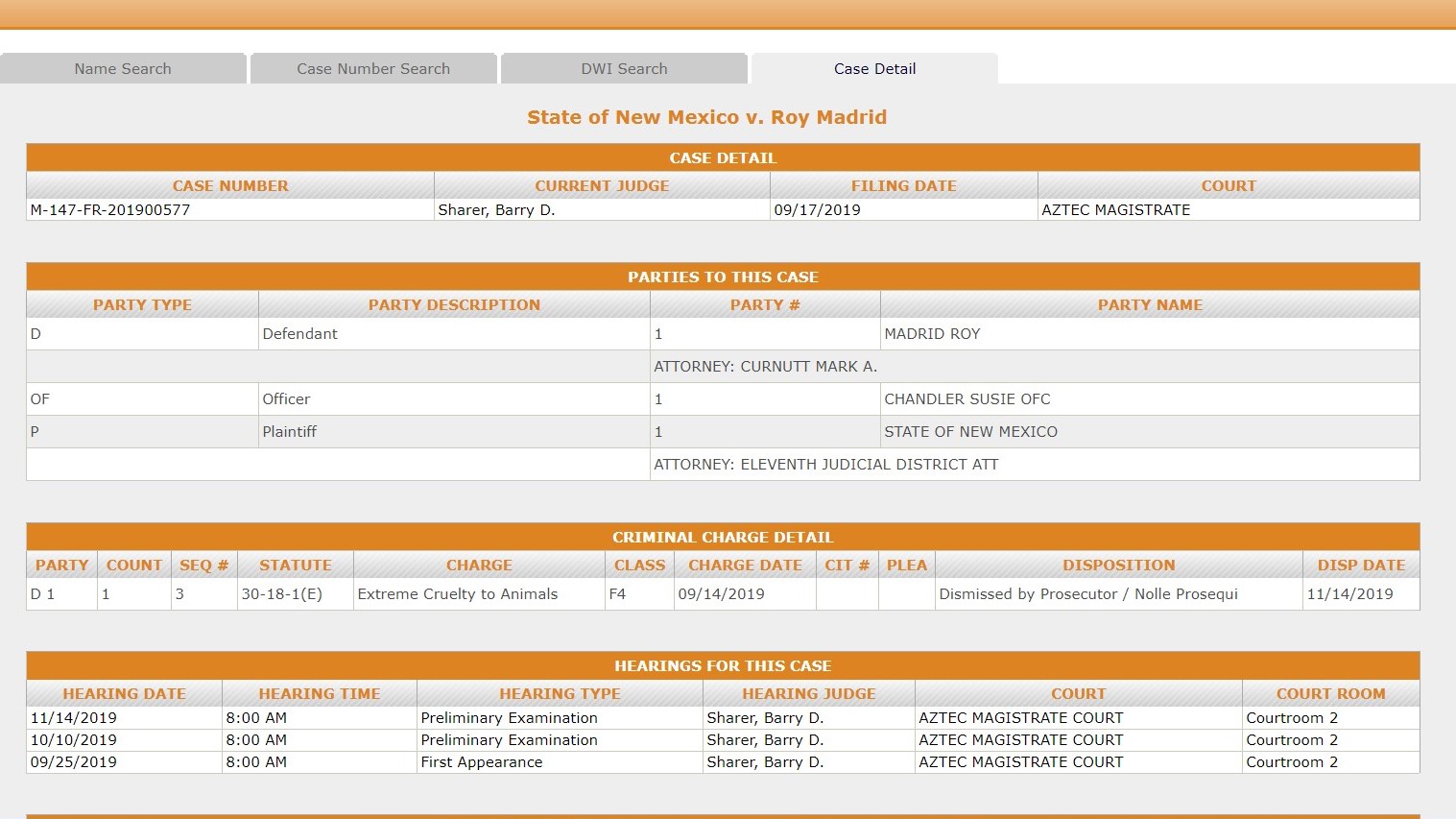Click the HEARING DATE column header

(124, 694)
